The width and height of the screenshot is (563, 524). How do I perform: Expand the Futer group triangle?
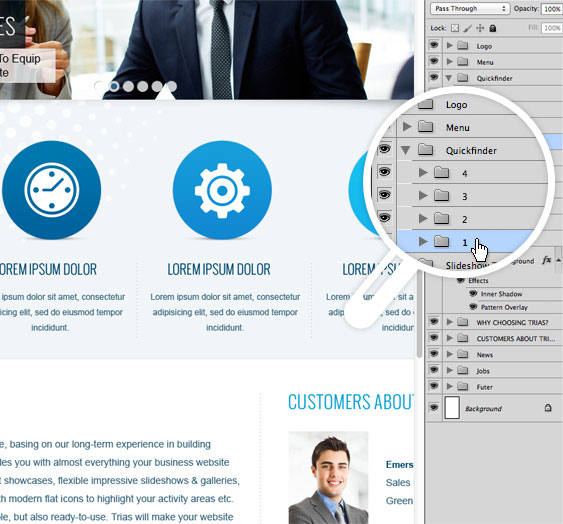tap(449, 386)
